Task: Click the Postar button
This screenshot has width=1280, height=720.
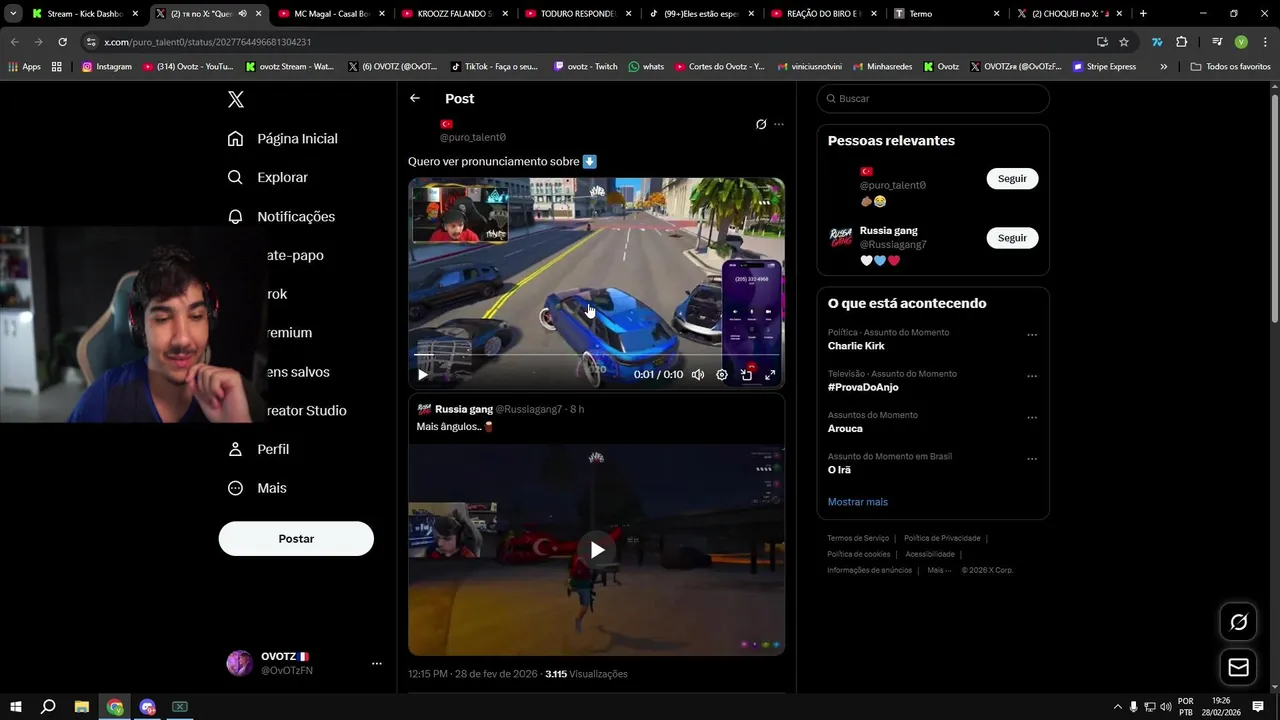Action: (296, 538)
